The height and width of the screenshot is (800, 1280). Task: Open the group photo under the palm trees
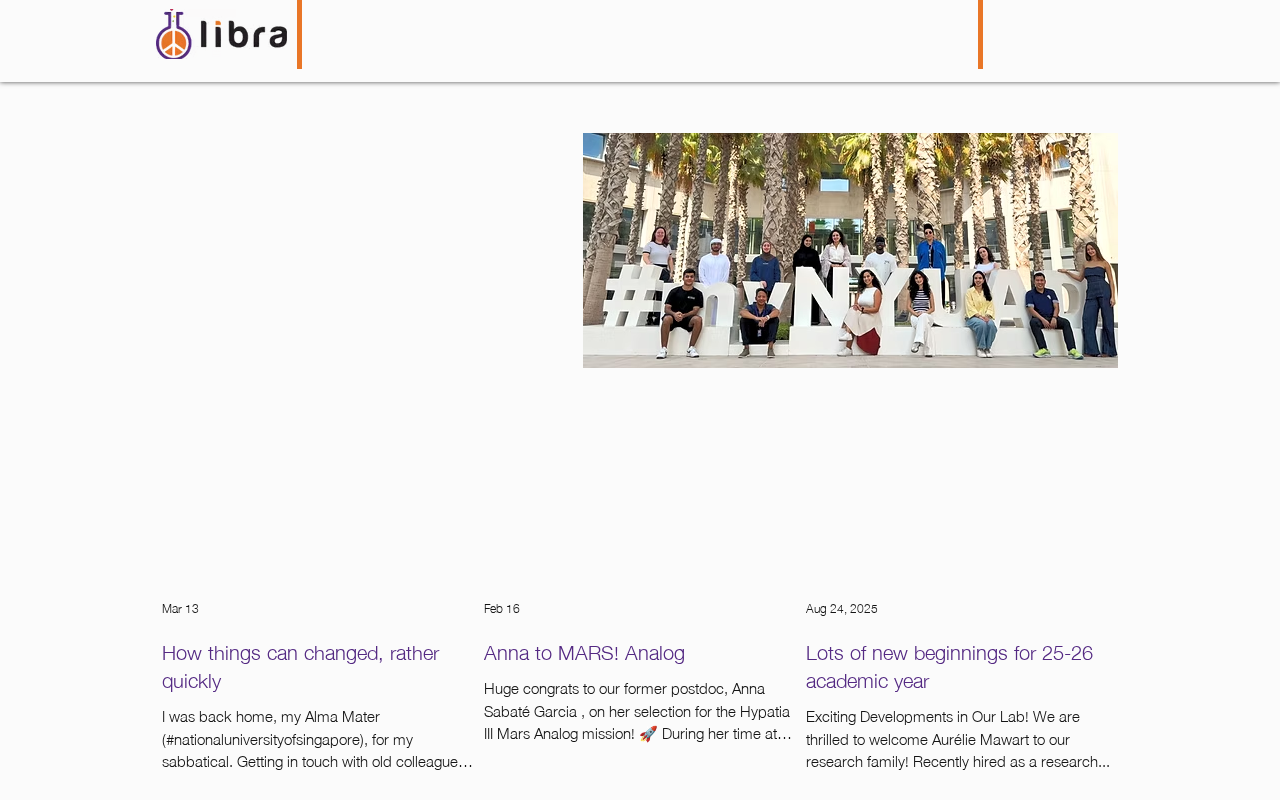pos(850,250)
